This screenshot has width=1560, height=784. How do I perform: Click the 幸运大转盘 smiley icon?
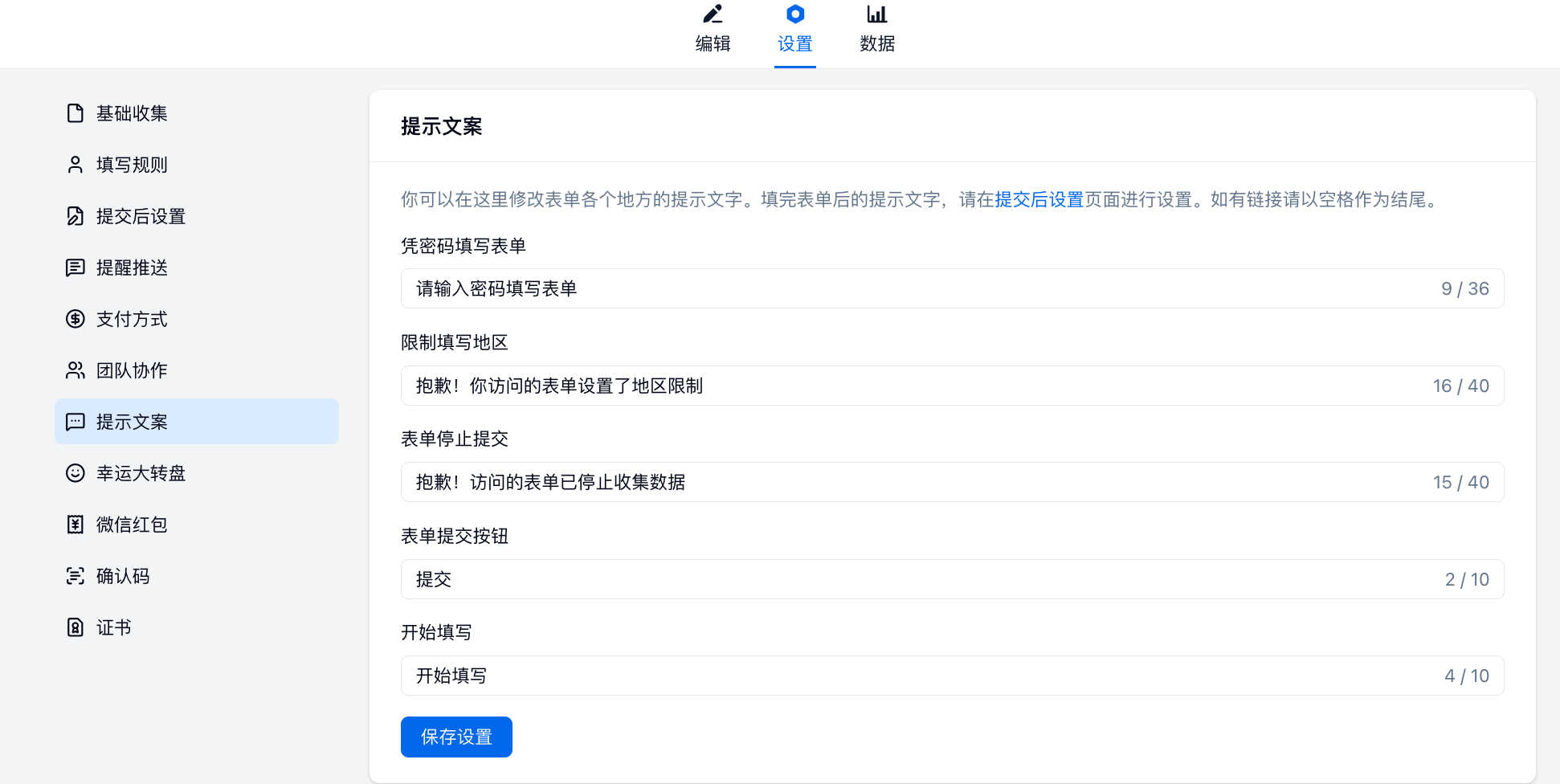point(75,473)
